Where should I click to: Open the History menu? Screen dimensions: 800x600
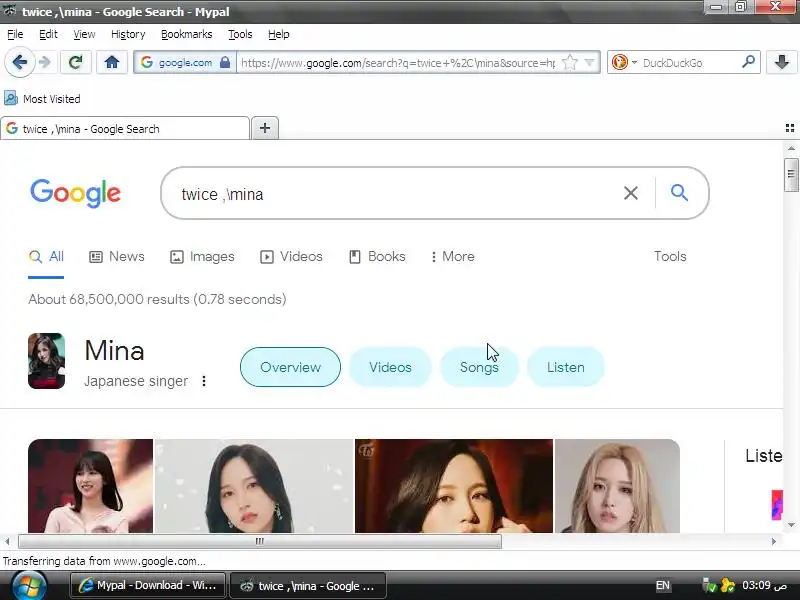128,34
